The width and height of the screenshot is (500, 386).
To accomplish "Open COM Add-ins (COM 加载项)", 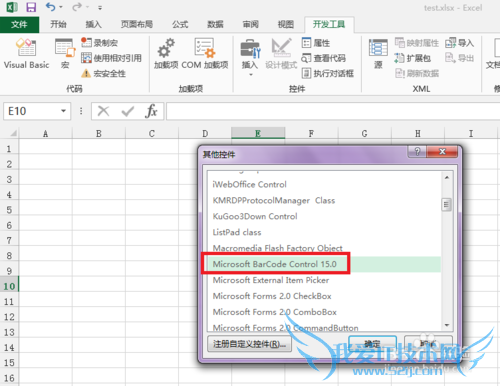I will pyautogui.click(x=205, y=53).
